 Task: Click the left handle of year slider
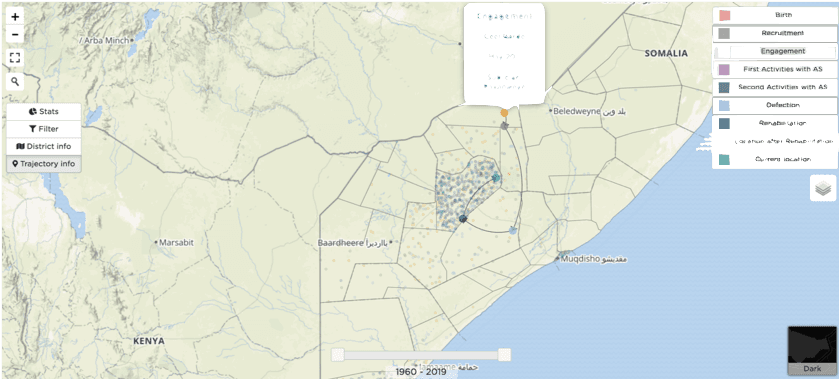(x=337, y=354)
